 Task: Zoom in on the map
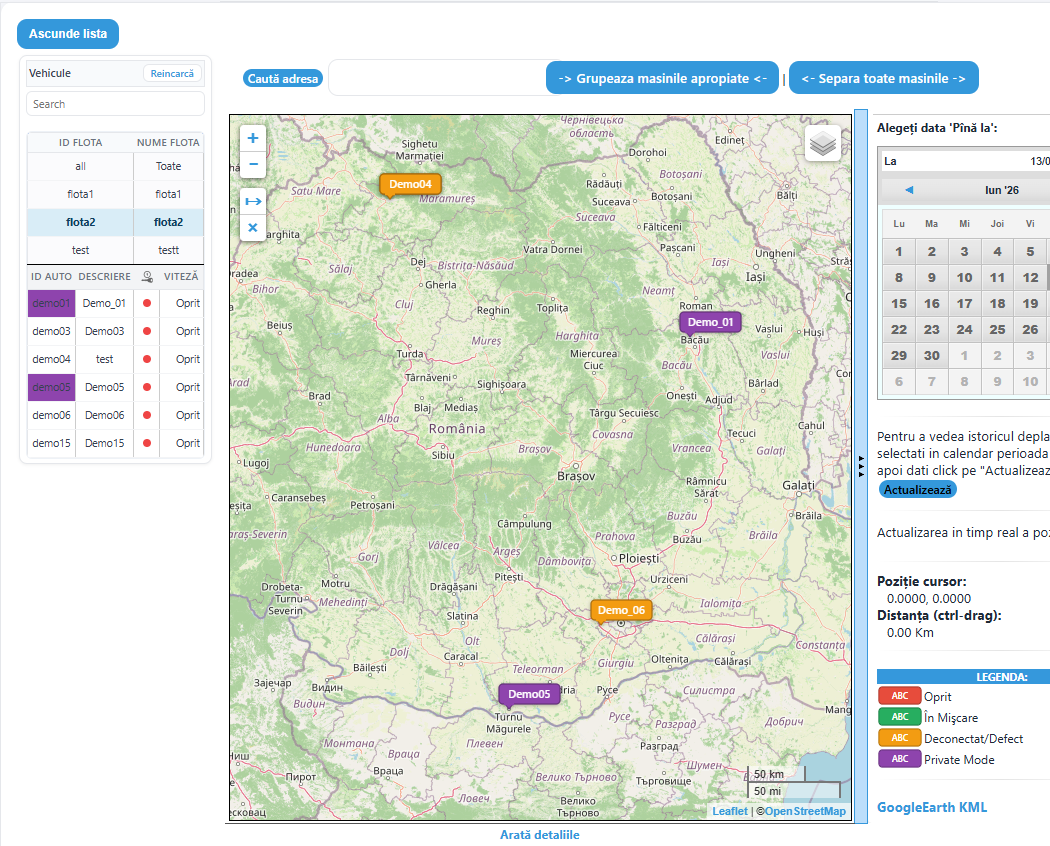[x=252, y=139]
